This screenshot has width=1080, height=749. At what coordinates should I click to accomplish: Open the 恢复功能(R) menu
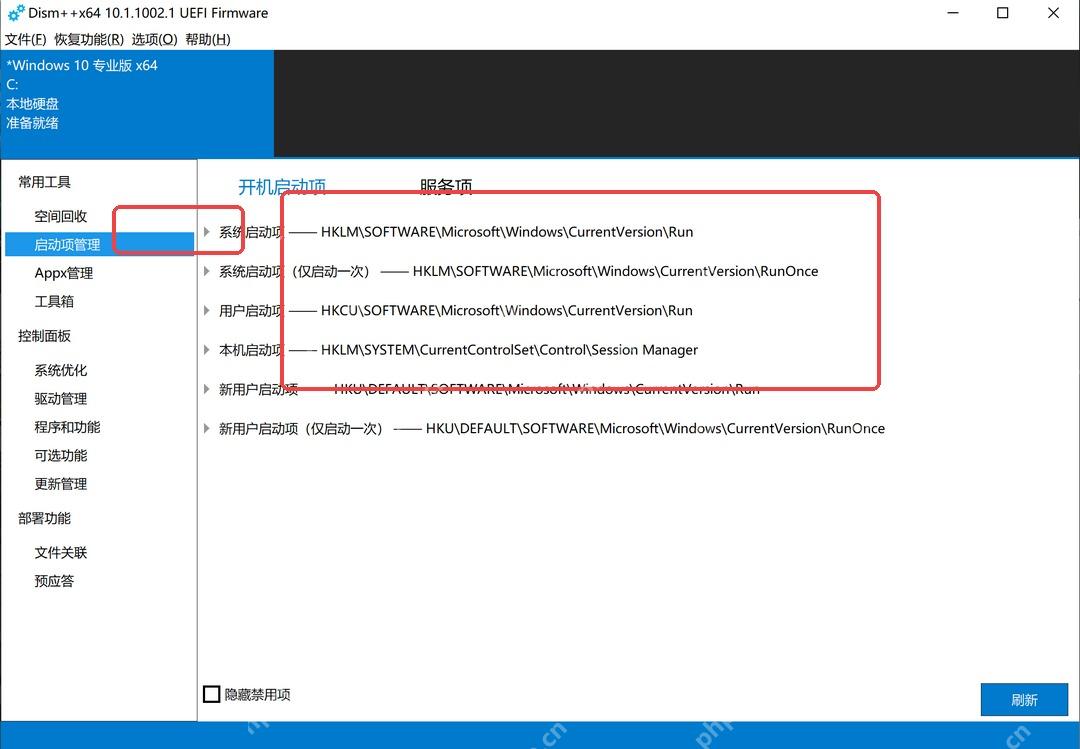coord(89,39)
